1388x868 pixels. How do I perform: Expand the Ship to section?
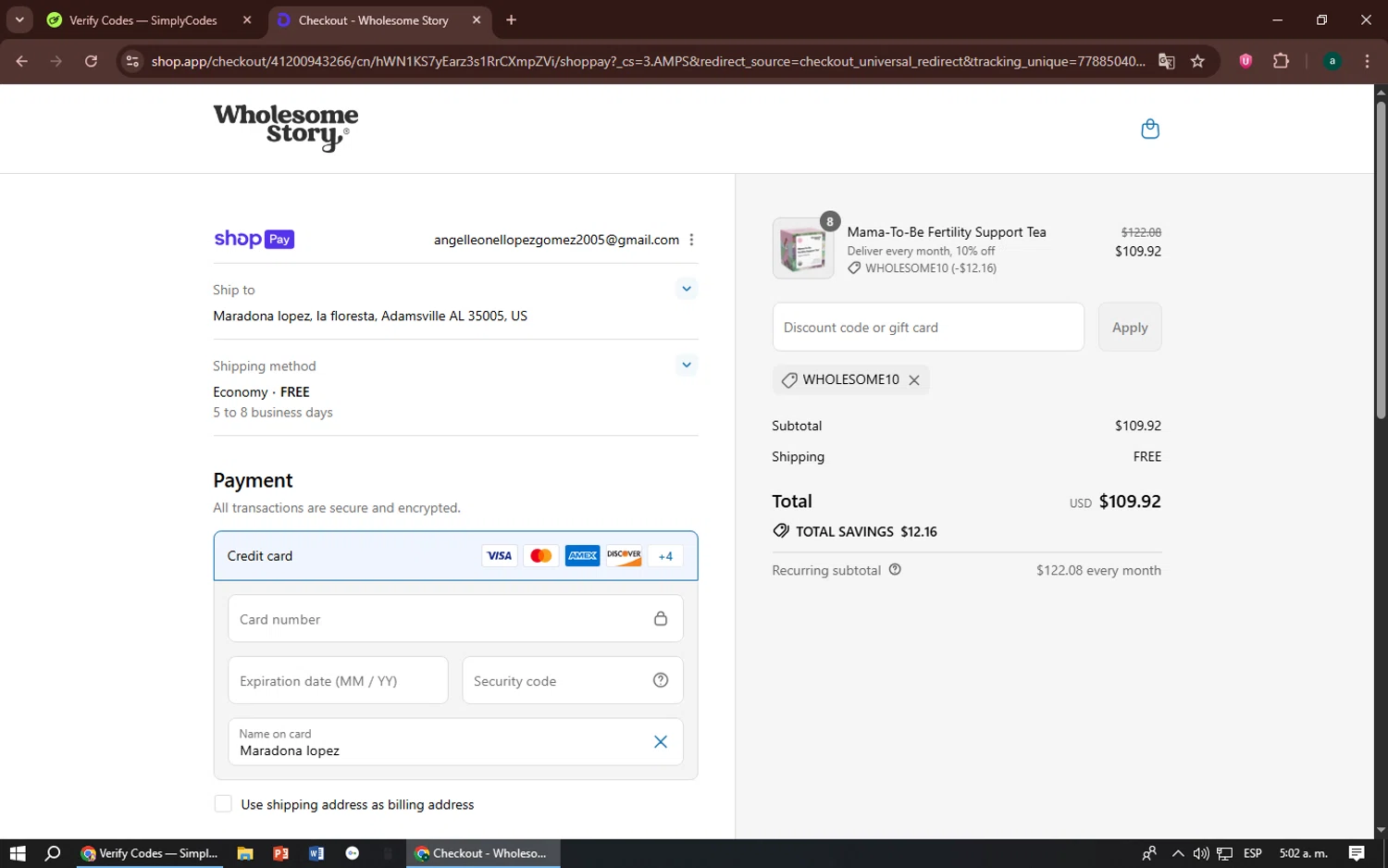[x=687, y=289]
